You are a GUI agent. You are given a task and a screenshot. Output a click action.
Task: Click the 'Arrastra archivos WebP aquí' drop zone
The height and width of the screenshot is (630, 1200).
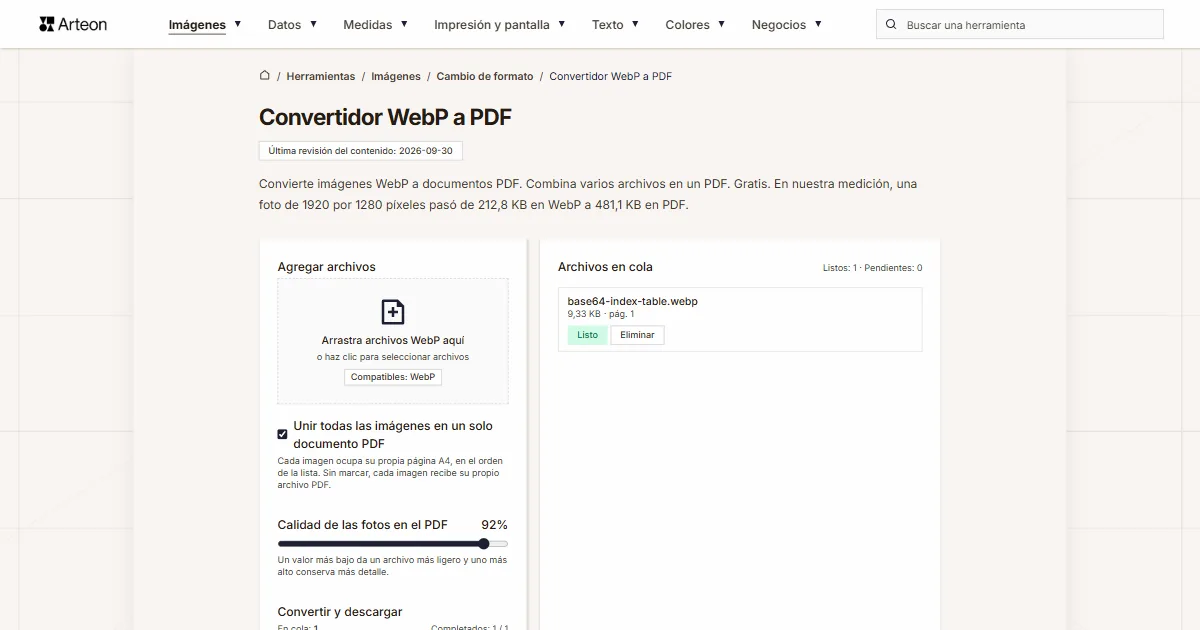[393, 341]
